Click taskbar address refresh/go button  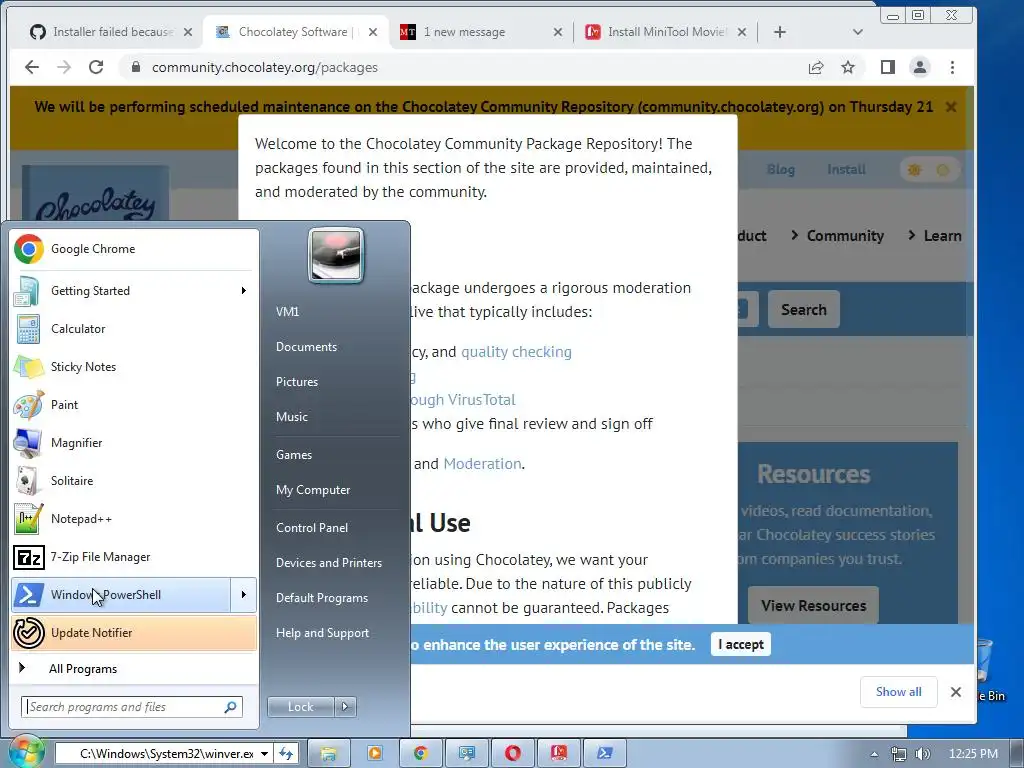[286, 754]
